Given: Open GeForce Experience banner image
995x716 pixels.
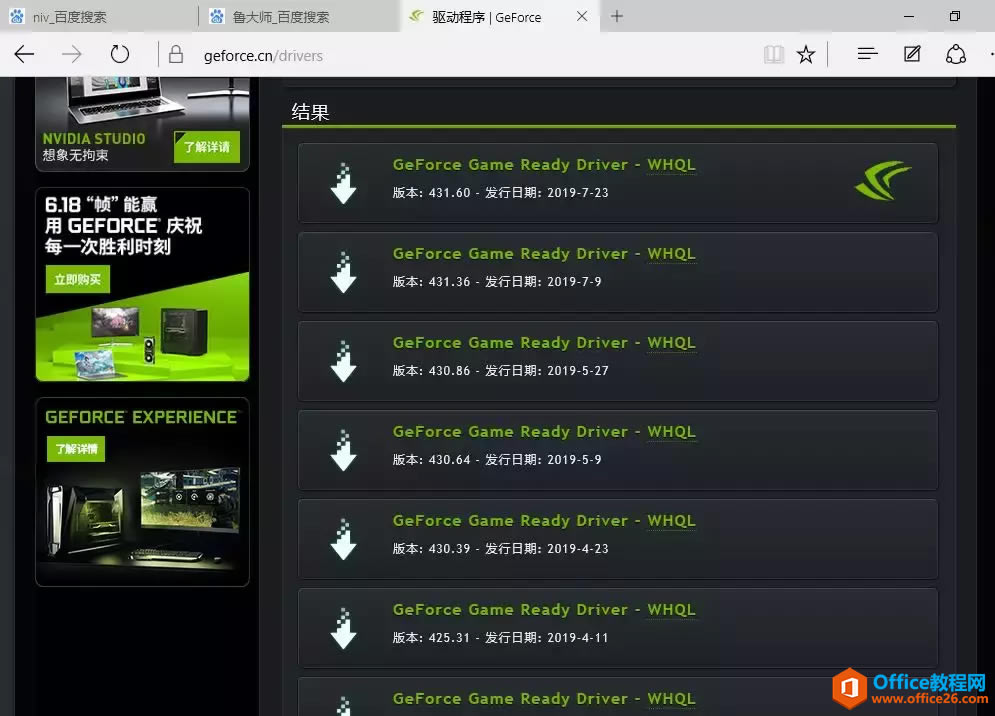Looking at the screenshot, I should (x=142, y=492).
